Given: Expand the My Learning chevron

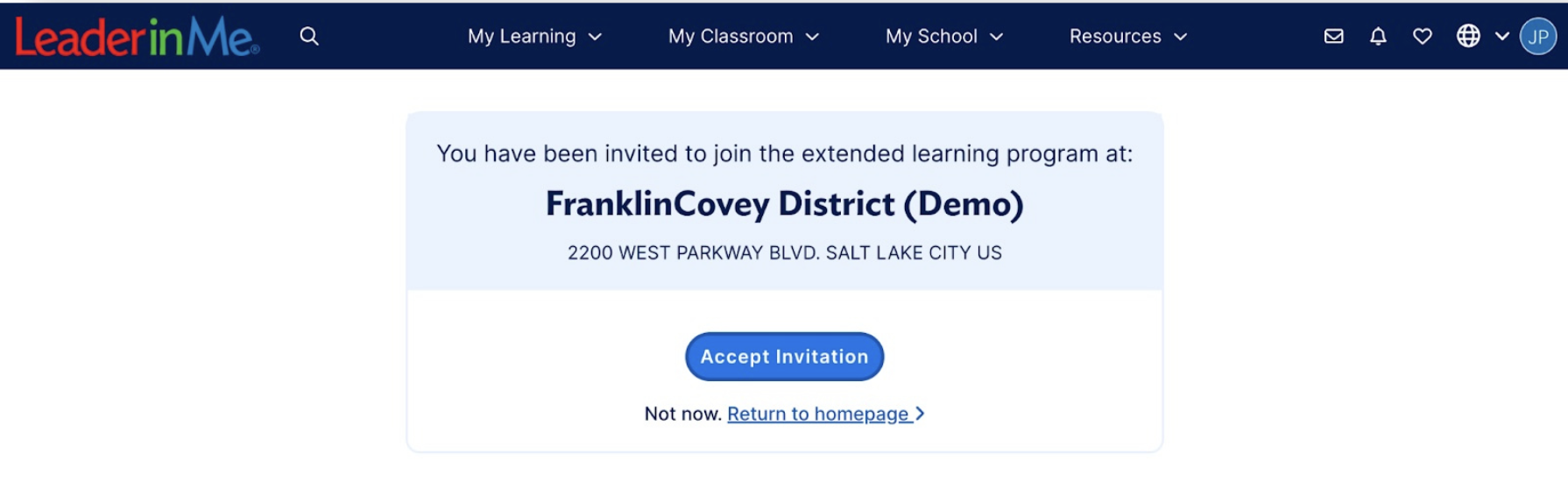Looking at the screenshot, I should [x=595, y=37].
